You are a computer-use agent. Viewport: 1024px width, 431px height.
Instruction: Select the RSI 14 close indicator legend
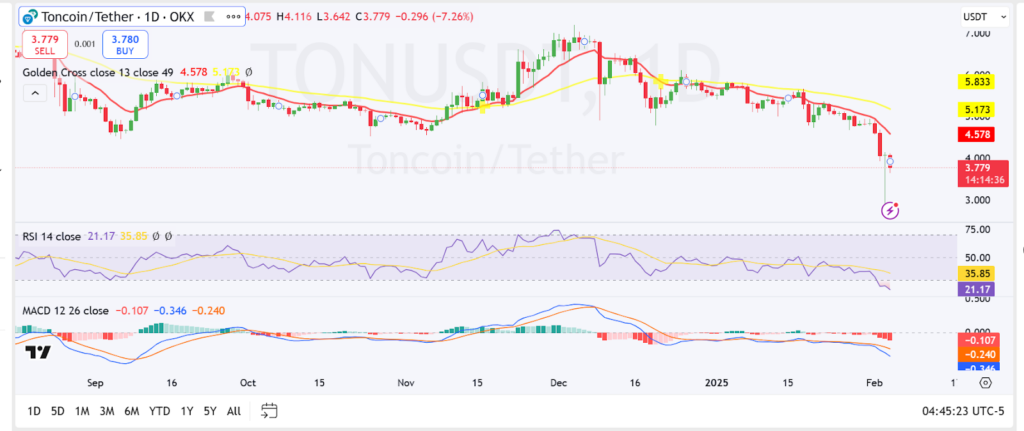coord(52,236)
